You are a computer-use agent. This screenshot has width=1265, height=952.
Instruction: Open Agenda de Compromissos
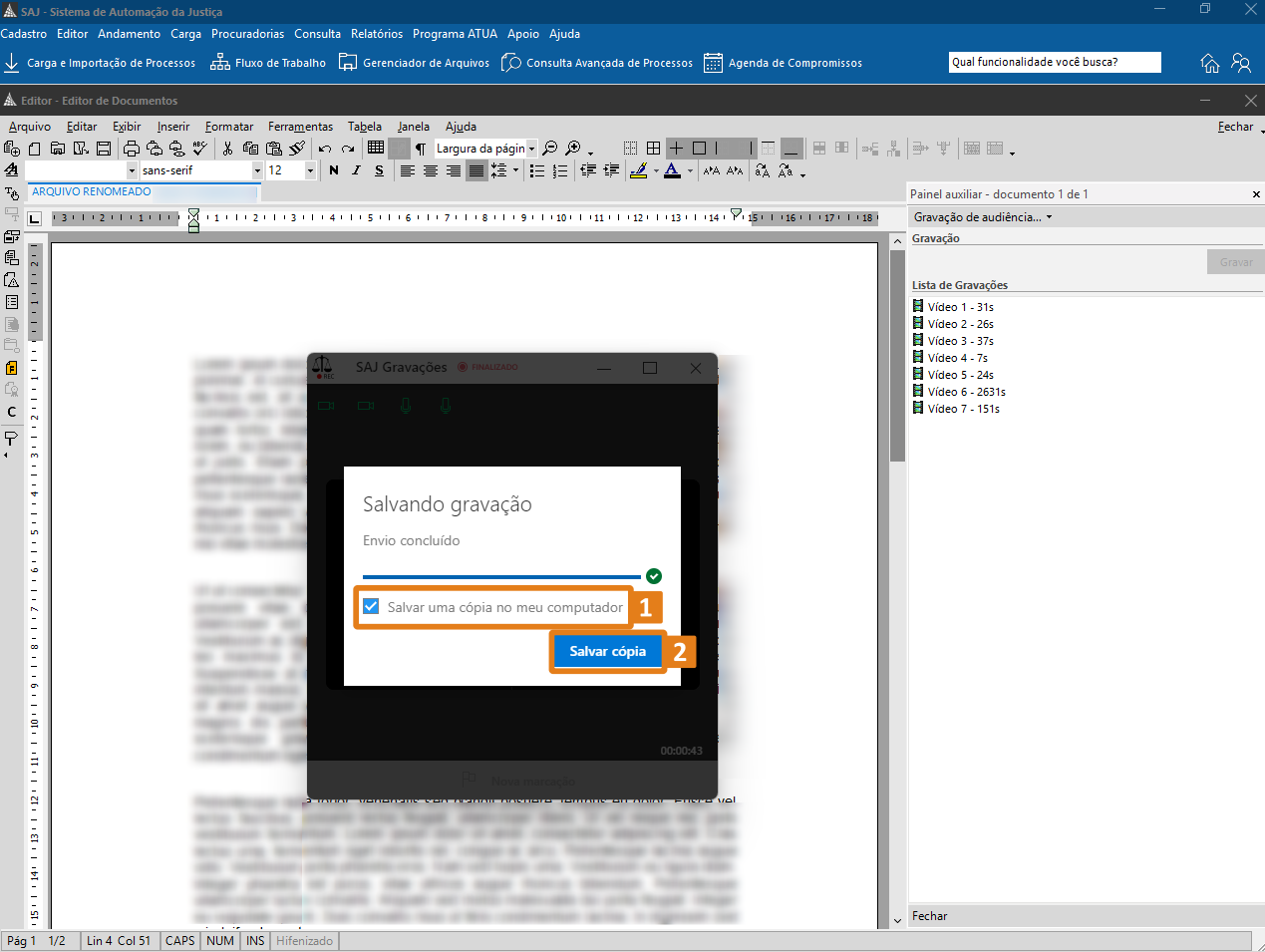[x=783, y=63]
